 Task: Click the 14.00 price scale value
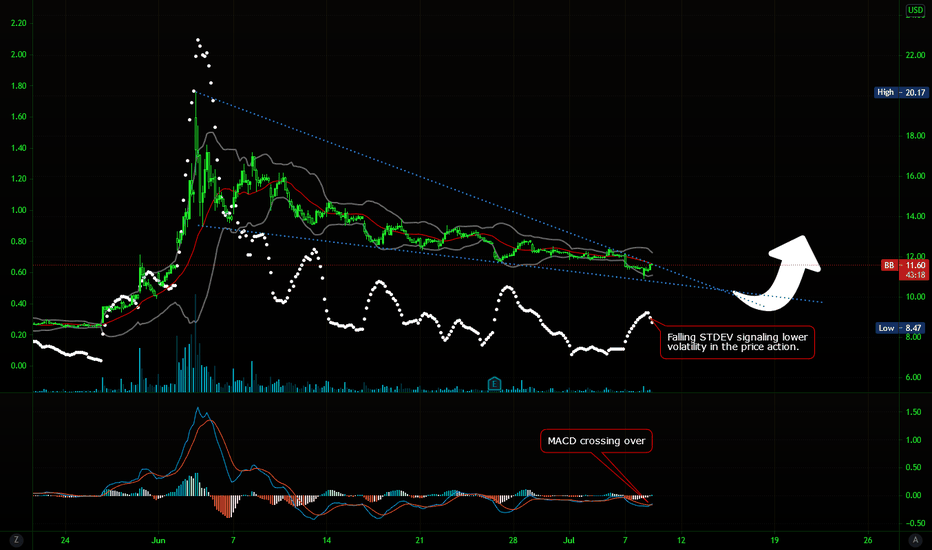915,216
